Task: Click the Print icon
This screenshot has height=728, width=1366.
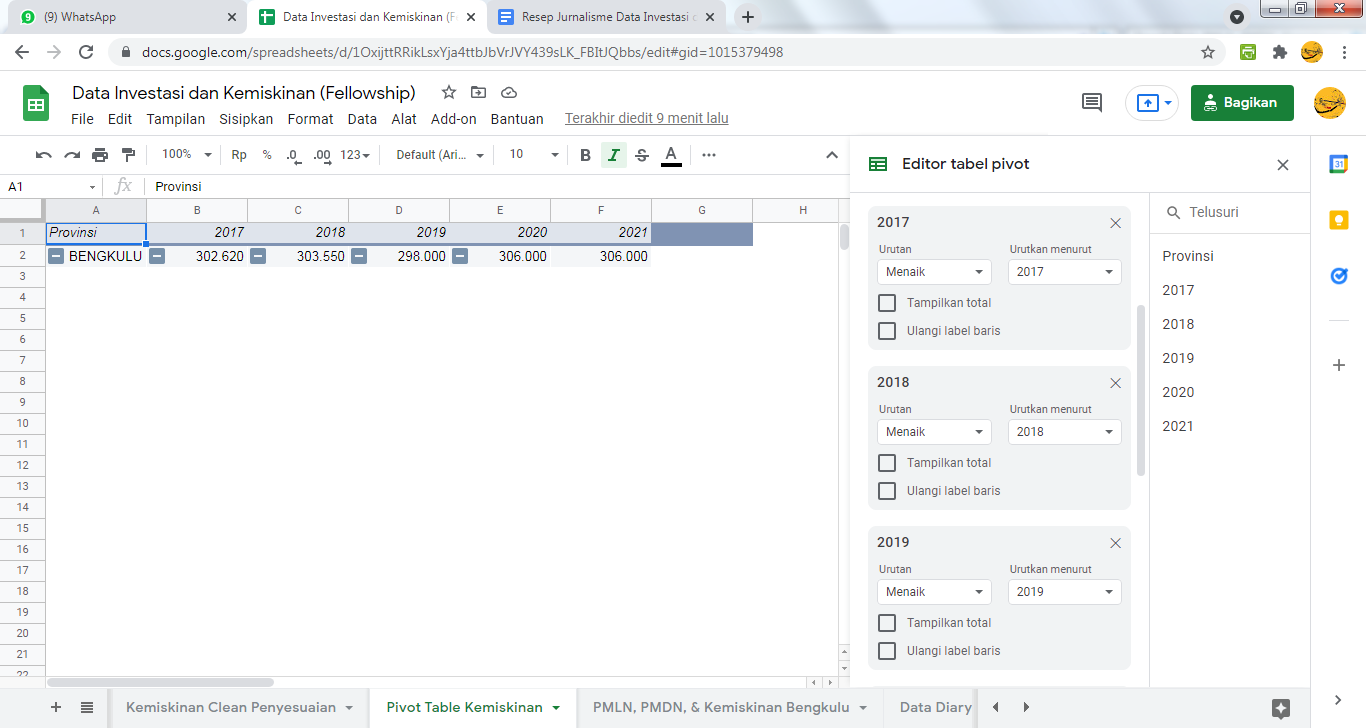Action: pyautogui.click(x=100, y=155)
